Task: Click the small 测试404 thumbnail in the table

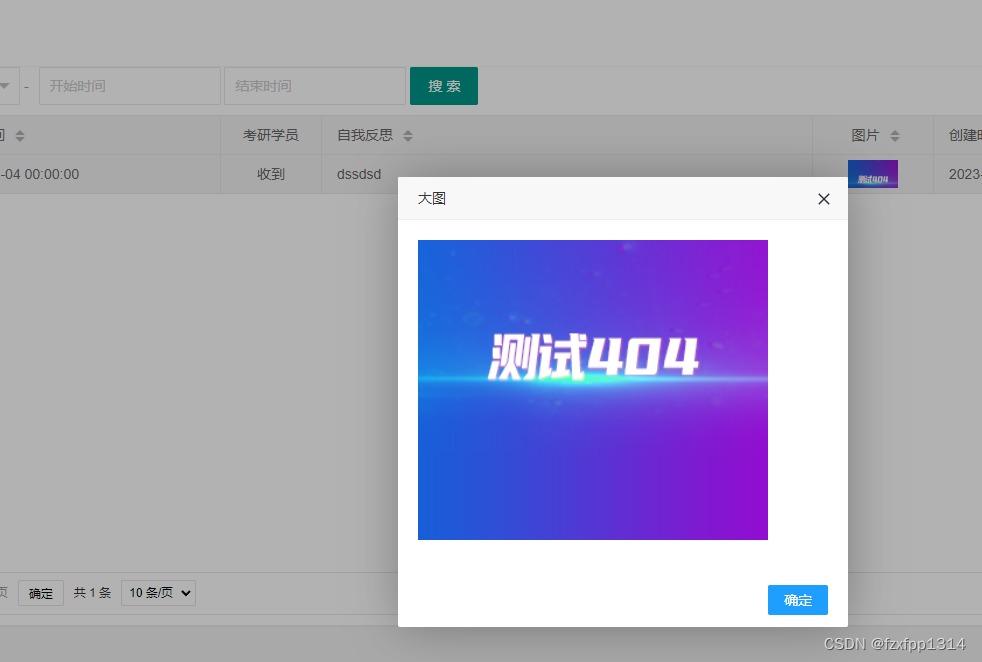Action: pos(872,173)
